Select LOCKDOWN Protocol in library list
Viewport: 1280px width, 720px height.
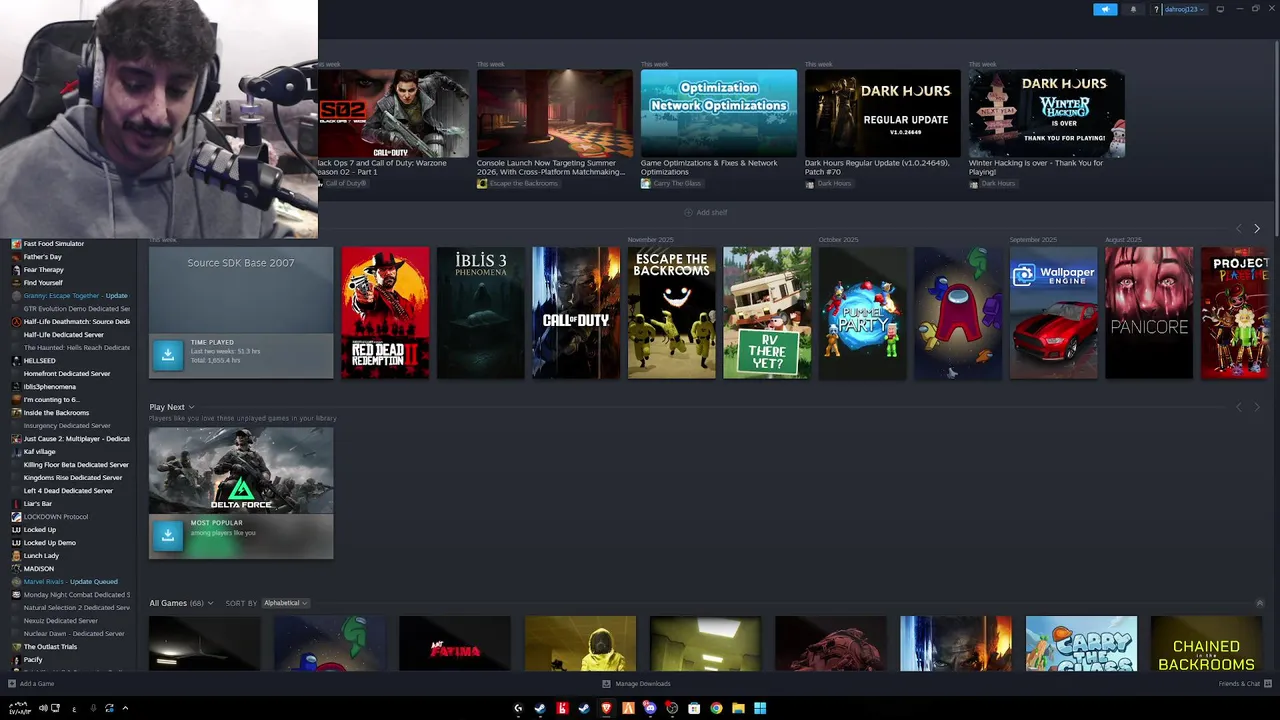56,517
